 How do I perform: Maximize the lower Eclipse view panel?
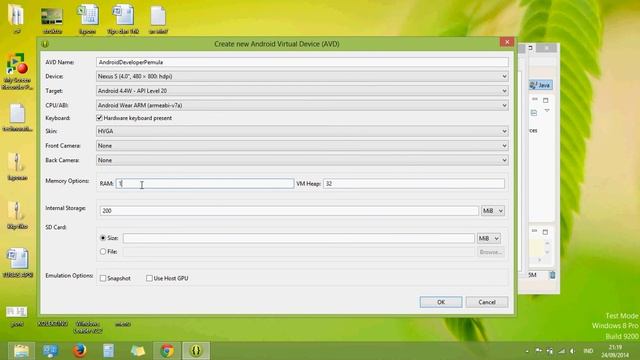[545, 232]
